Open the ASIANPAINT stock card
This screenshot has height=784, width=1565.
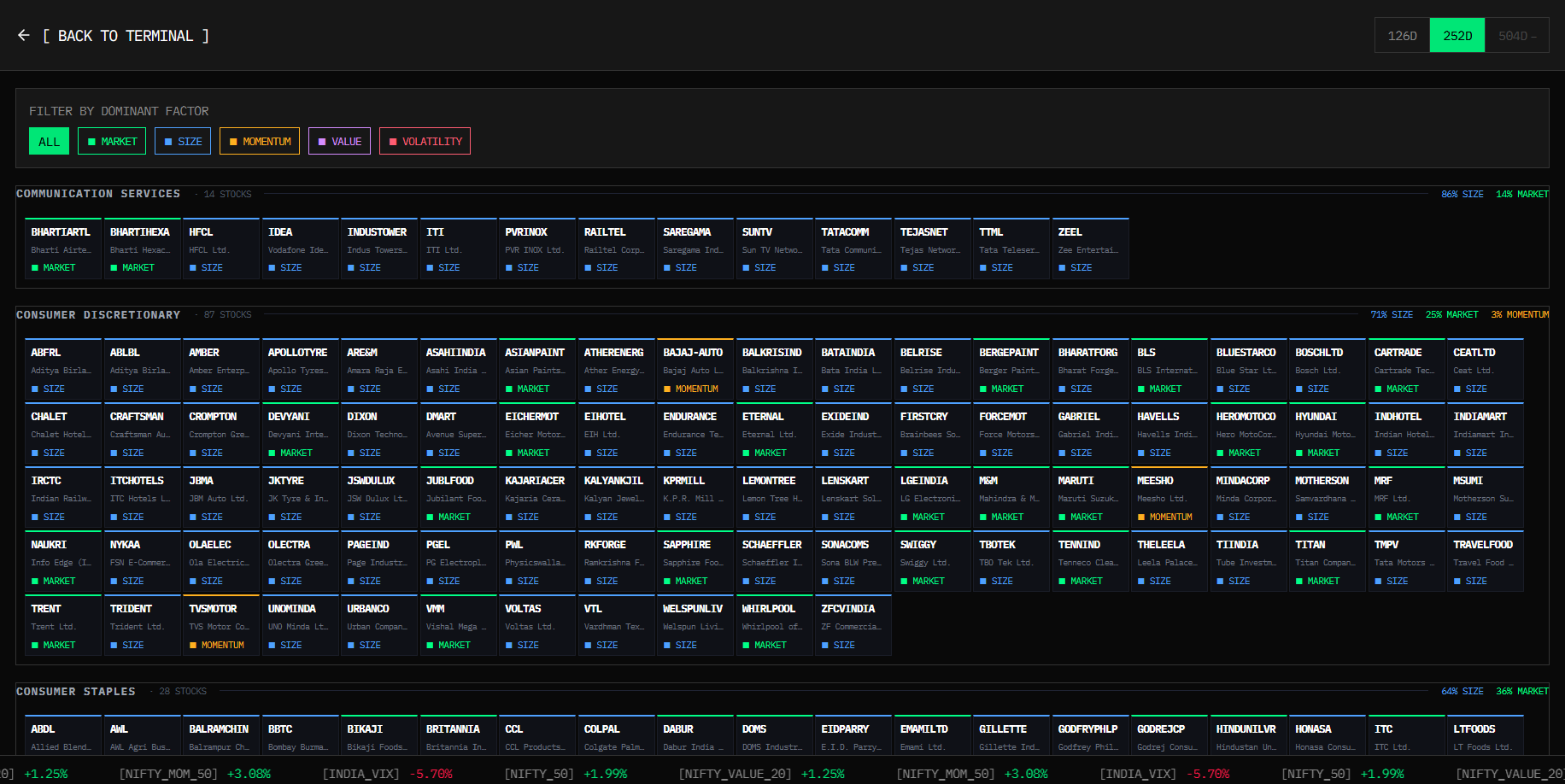tap(536, 370)
